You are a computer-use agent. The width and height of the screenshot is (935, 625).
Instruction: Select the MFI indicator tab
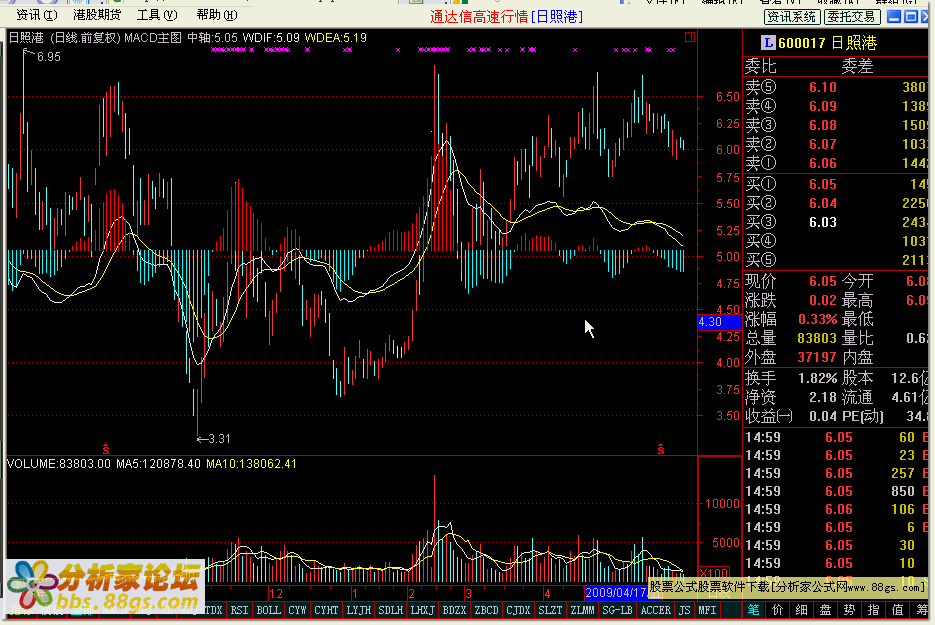click(707, 610)
